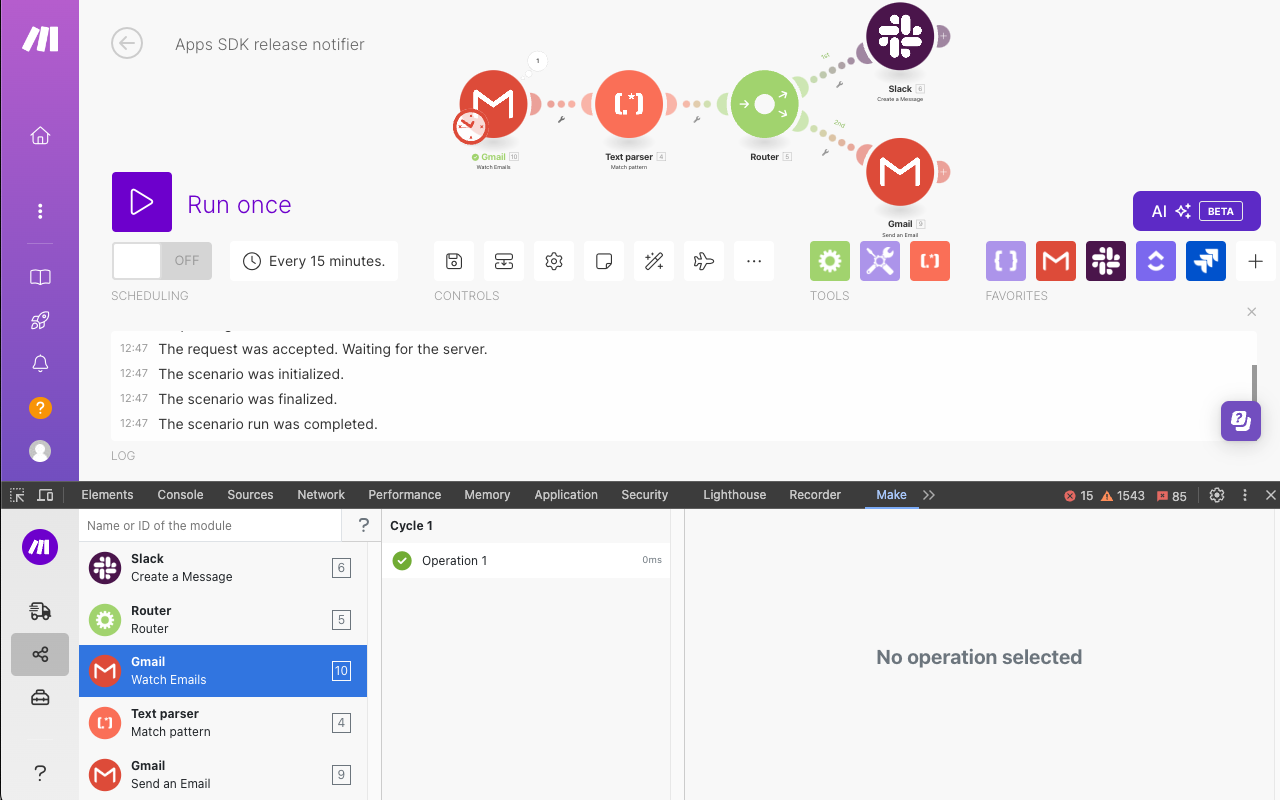This screenshot has height=800, width=1280.
Task: Click the question mark beside module search
Action: point(363,525)
